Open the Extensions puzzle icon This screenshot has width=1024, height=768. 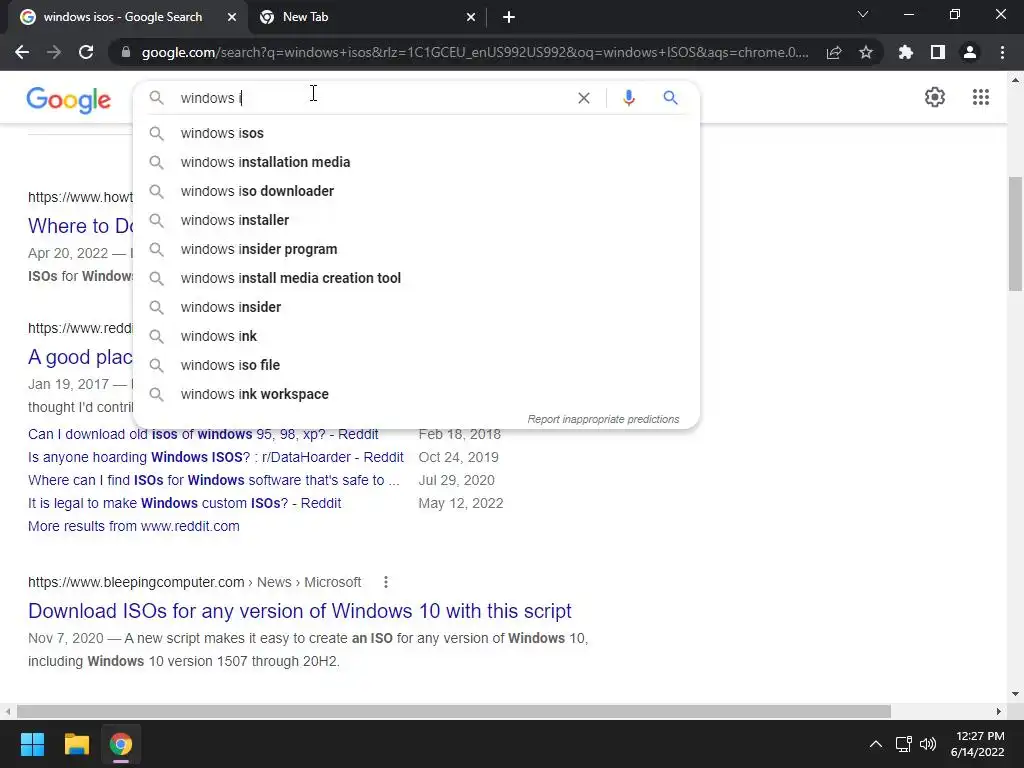tap(906, 52)
